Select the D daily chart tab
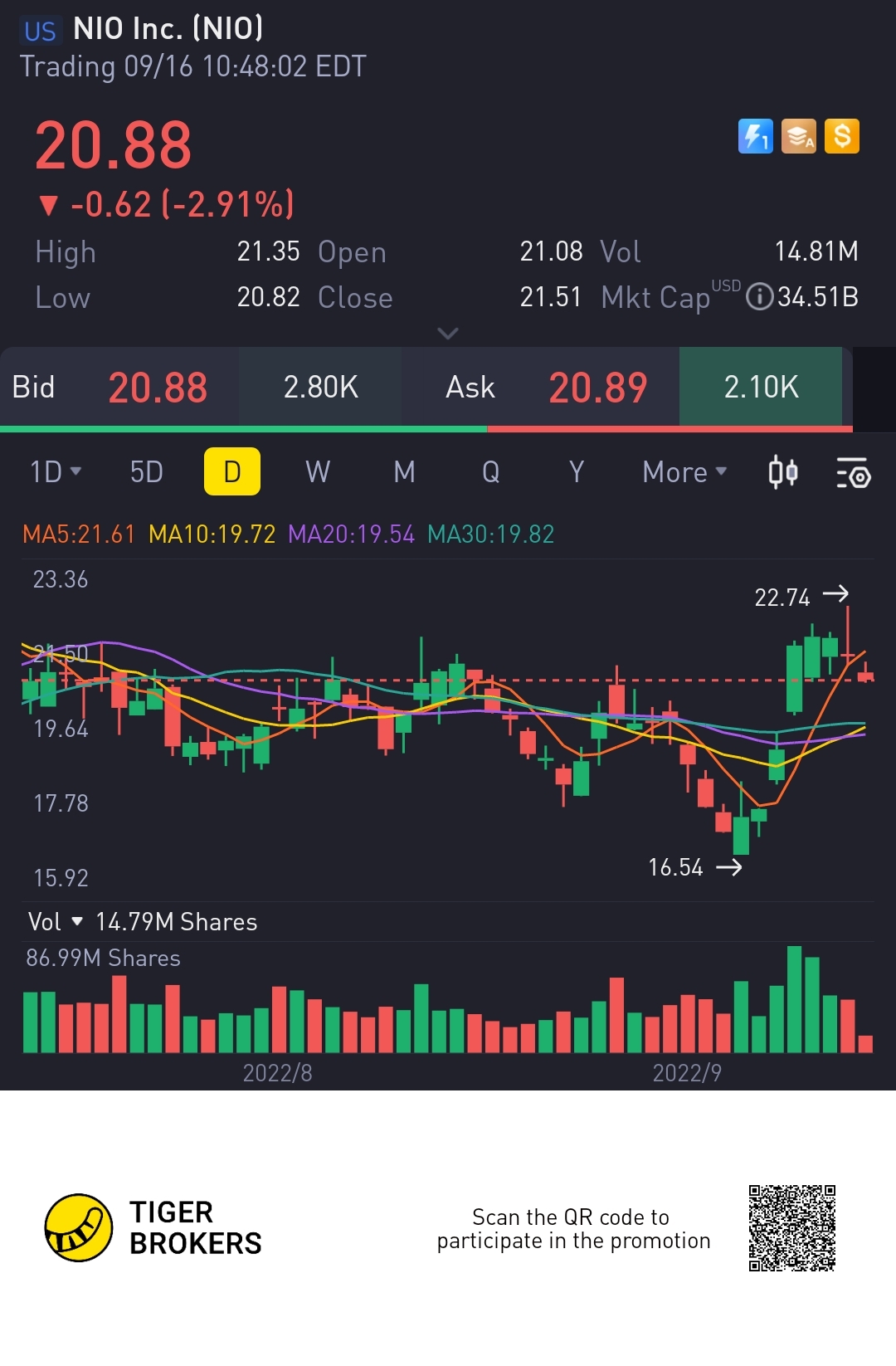This screenshot has width=896, height=1366. click(x=232, y=471)
